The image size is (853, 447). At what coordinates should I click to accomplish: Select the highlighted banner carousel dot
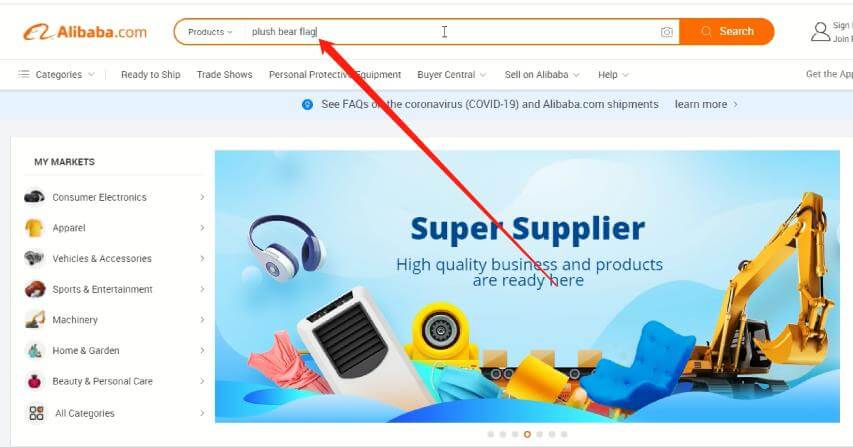click(x=527, y=434)
